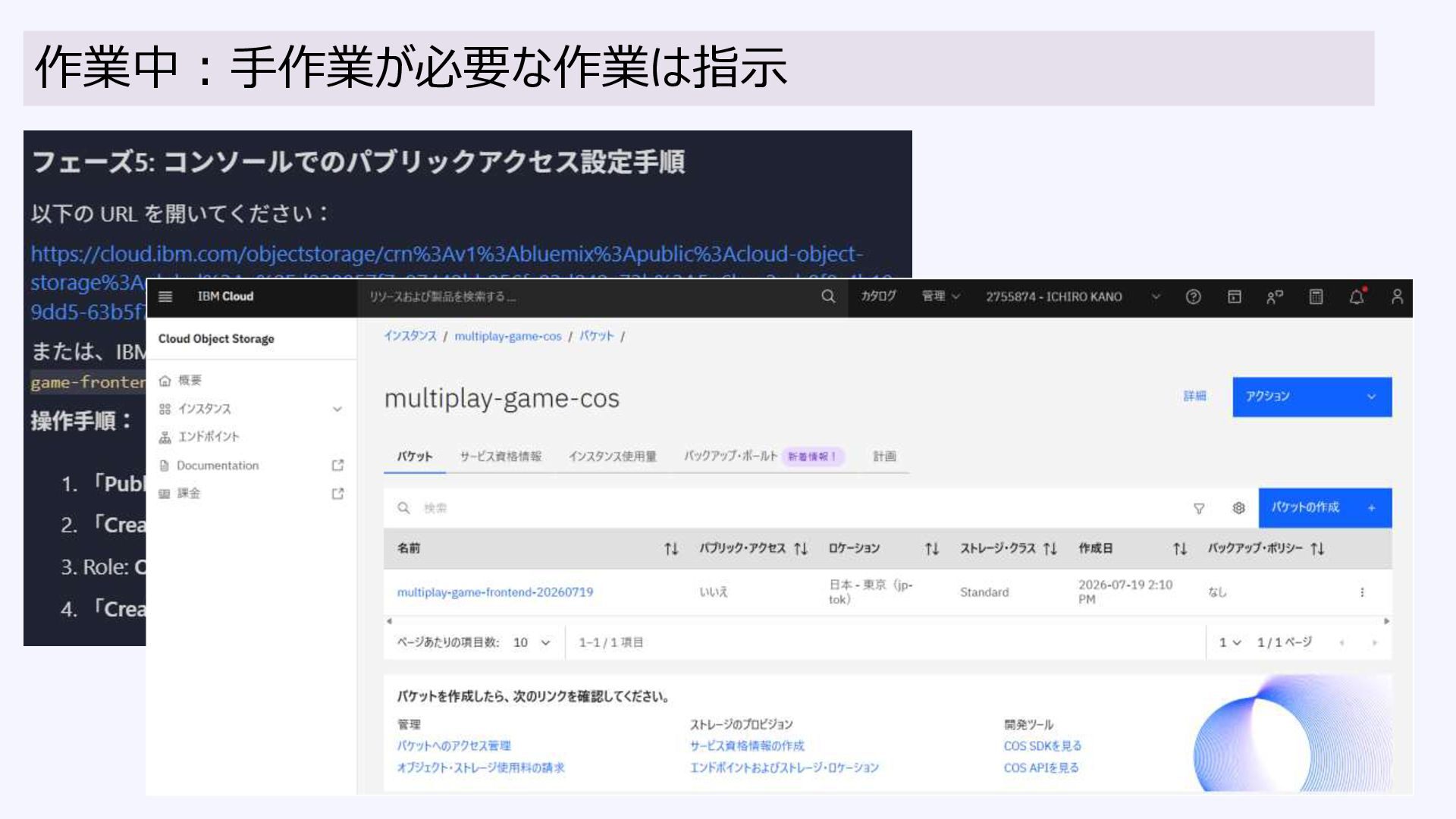Screen dimensions: 1456x819
Task: Open バケットへのアクセス管理 link
Action: pyautogui.click(x=453, y=746)
